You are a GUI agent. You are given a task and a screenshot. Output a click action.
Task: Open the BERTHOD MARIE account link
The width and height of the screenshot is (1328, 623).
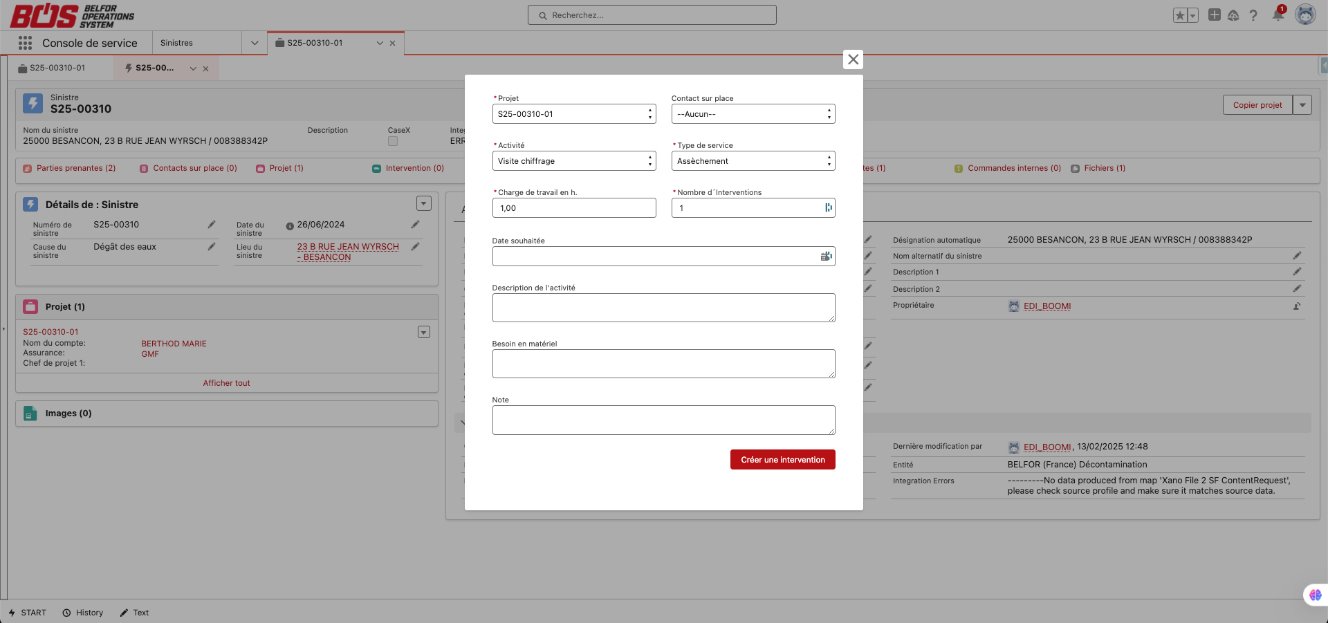pos(174,343)
